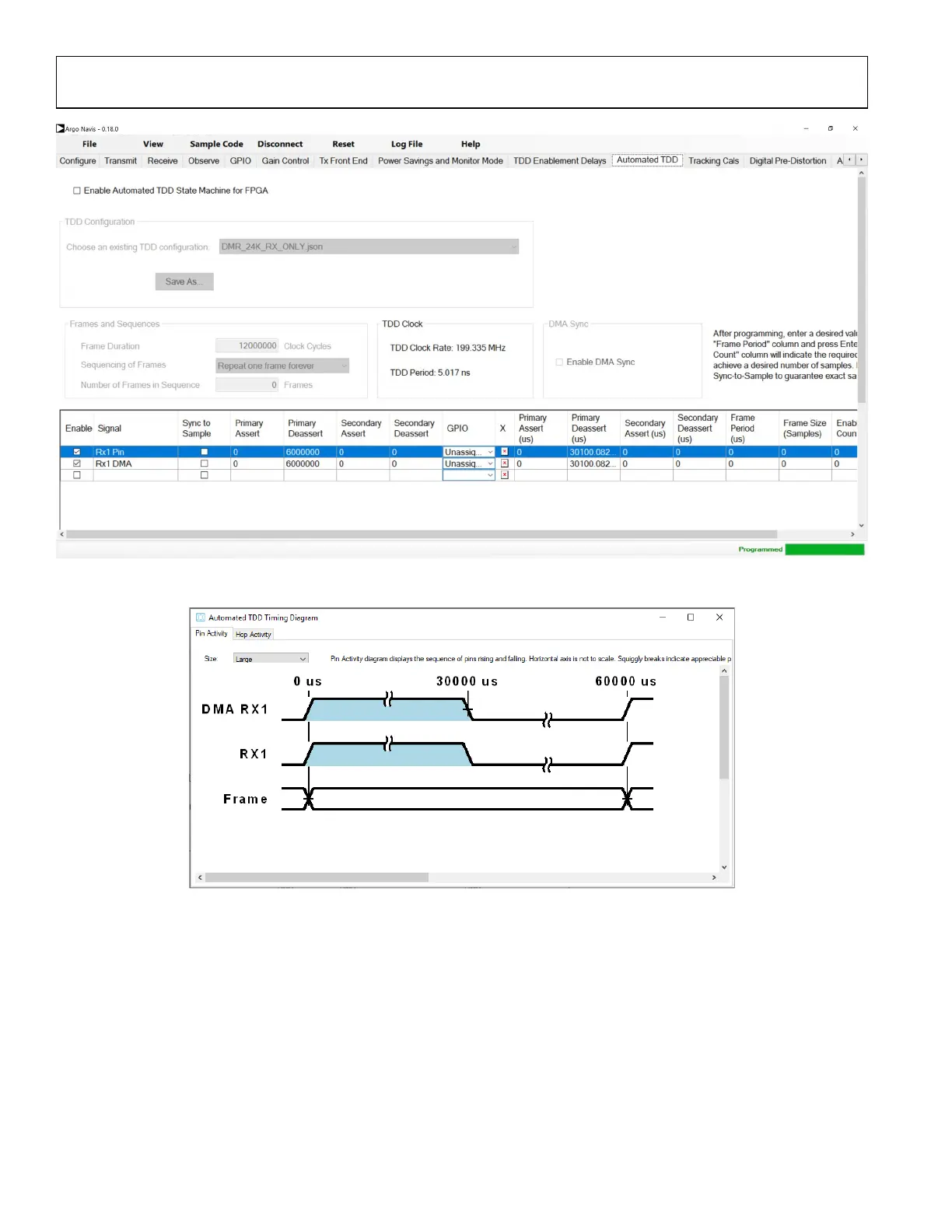Open GPIO dropdown in the empty row

pos(469,475)
